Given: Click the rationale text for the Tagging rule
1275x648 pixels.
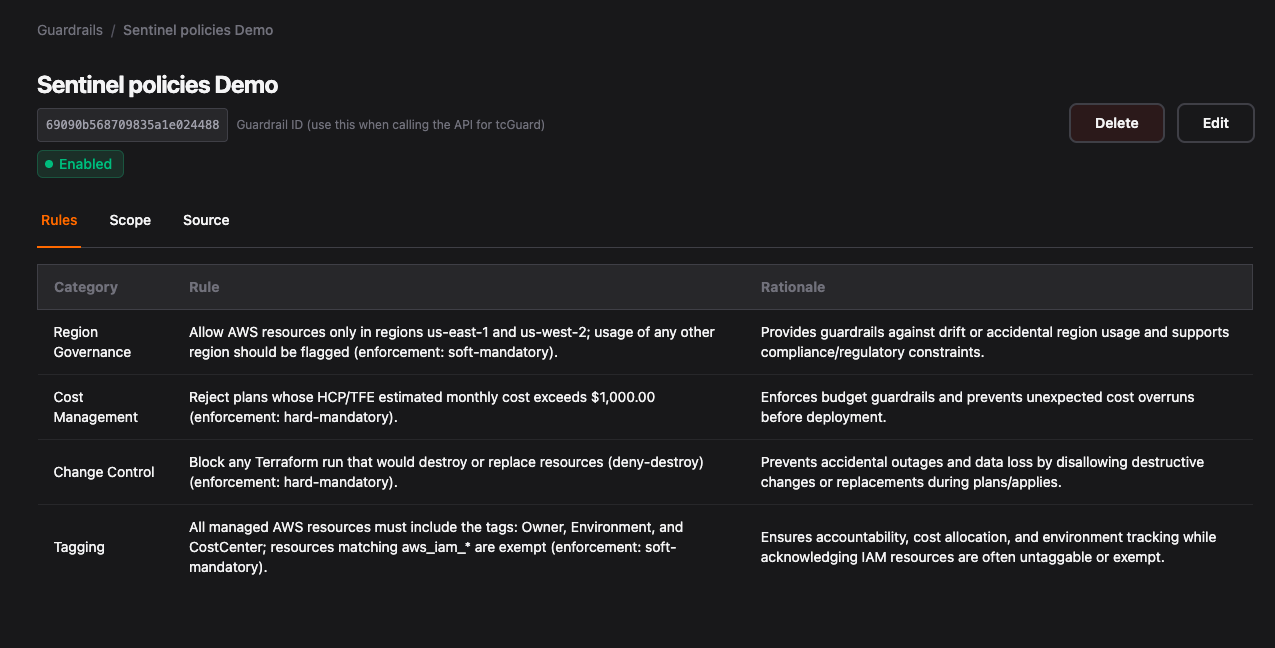Looking at the screenshot, I should click(988, 547).
